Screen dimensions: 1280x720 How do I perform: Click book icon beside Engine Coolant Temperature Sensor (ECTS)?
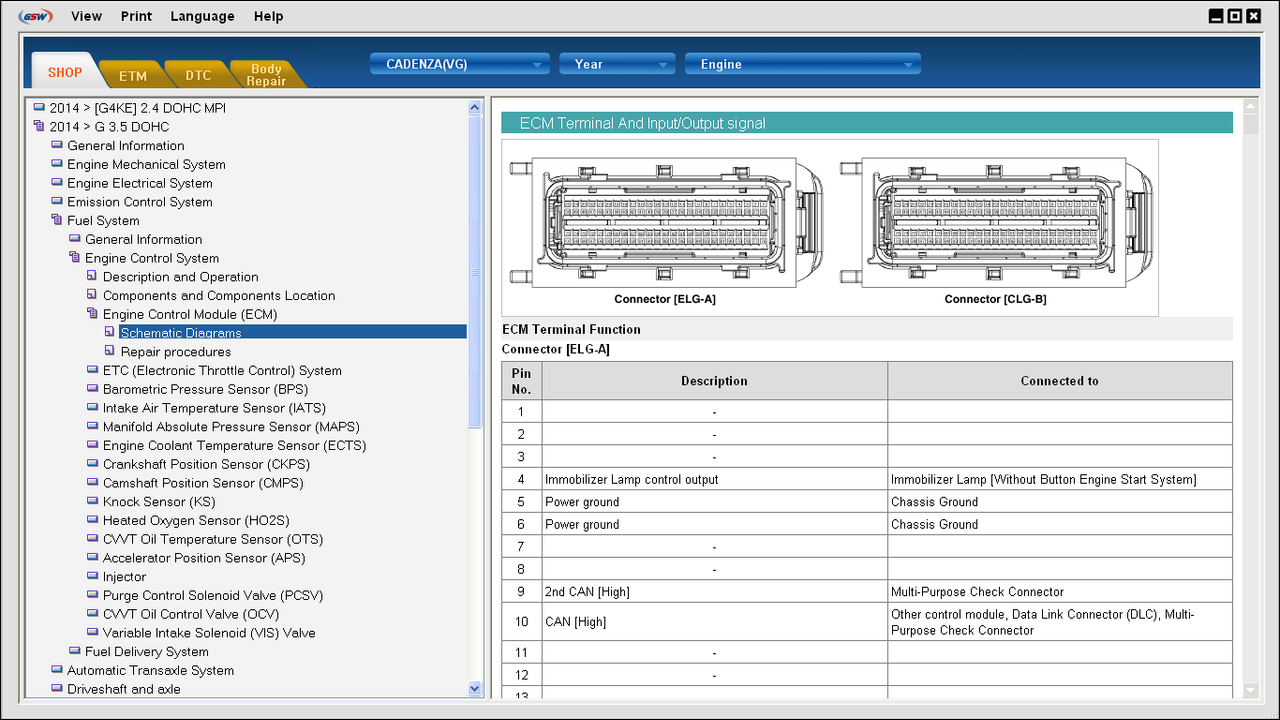point(93,445)
